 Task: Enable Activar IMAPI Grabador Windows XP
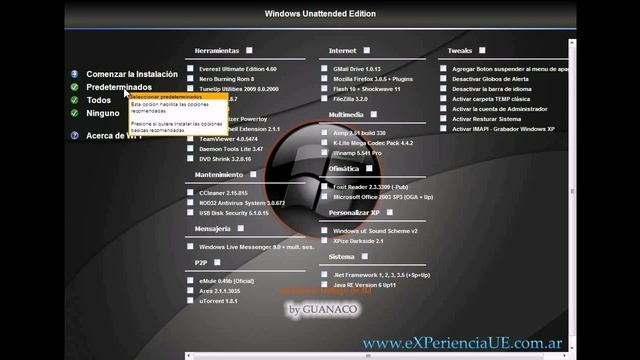(x=443, y=129)
